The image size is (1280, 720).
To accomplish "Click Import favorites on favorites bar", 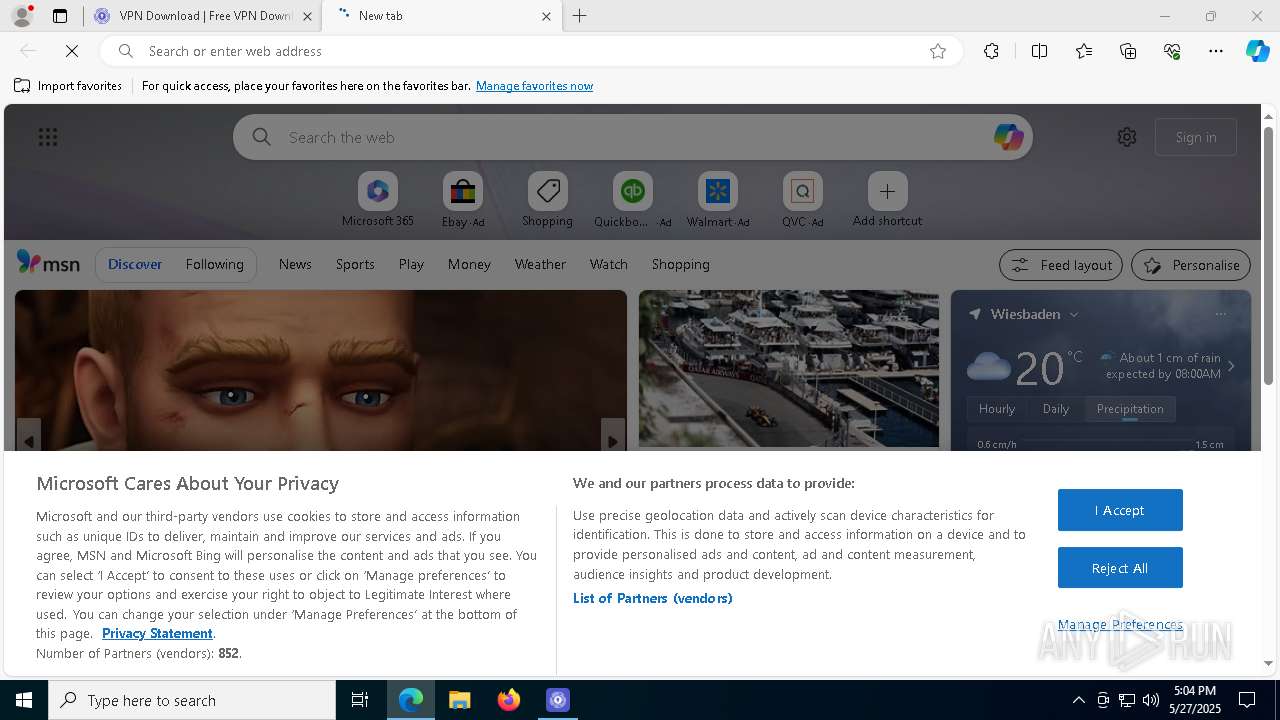I will [68, 86].
